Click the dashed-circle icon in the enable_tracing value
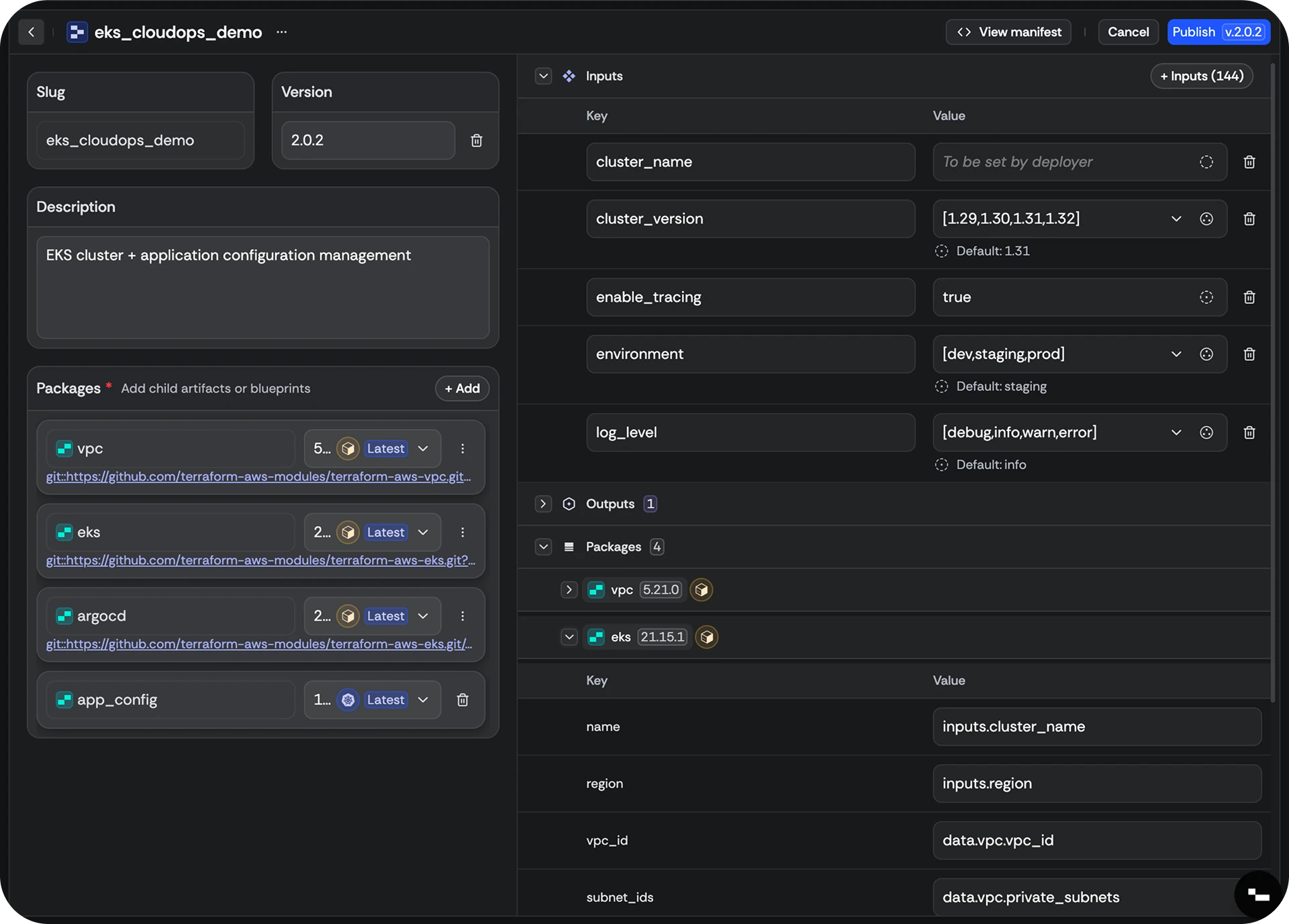1289x924 pixels. pyautogui.click(x=1206, y=297)
